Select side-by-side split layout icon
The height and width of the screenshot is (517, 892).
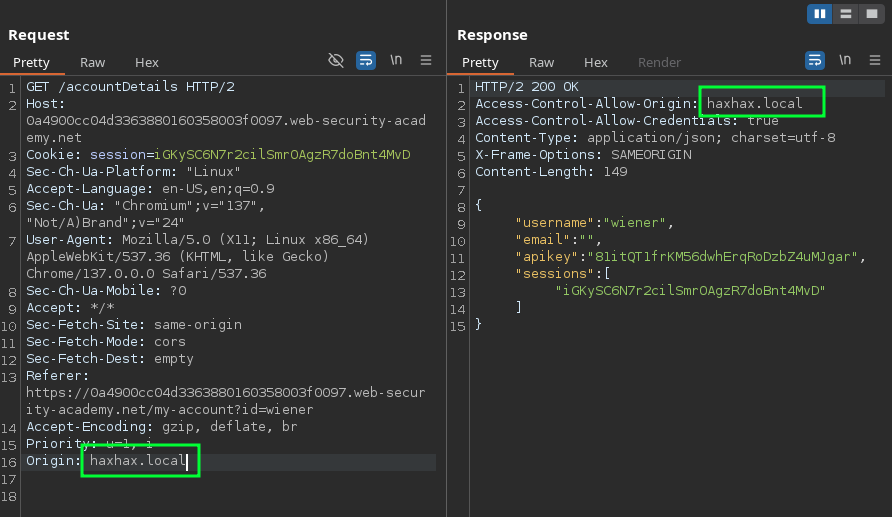coord(820,14)
